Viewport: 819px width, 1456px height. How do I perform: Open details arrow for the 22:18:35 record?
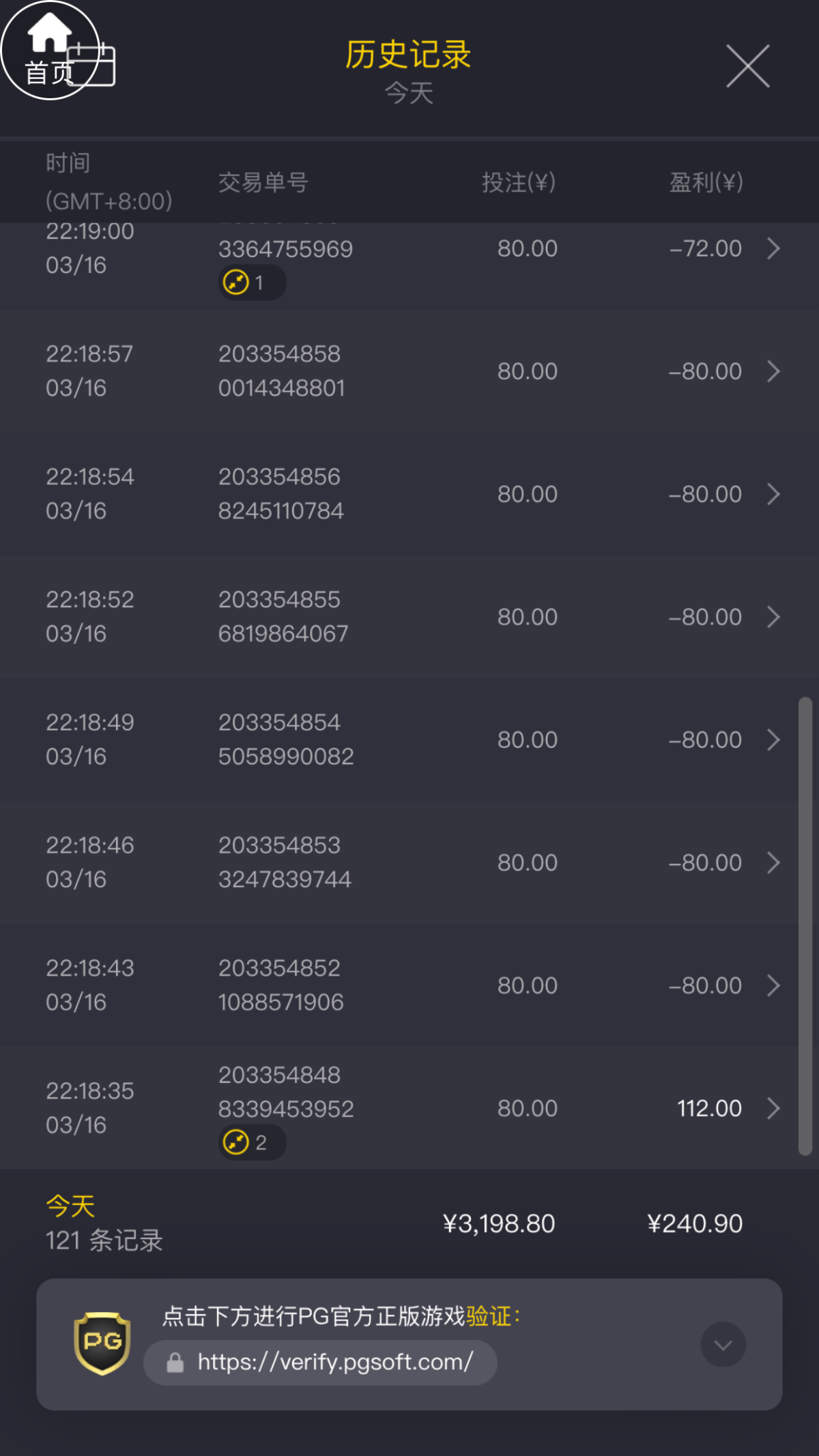point(773,1108)
